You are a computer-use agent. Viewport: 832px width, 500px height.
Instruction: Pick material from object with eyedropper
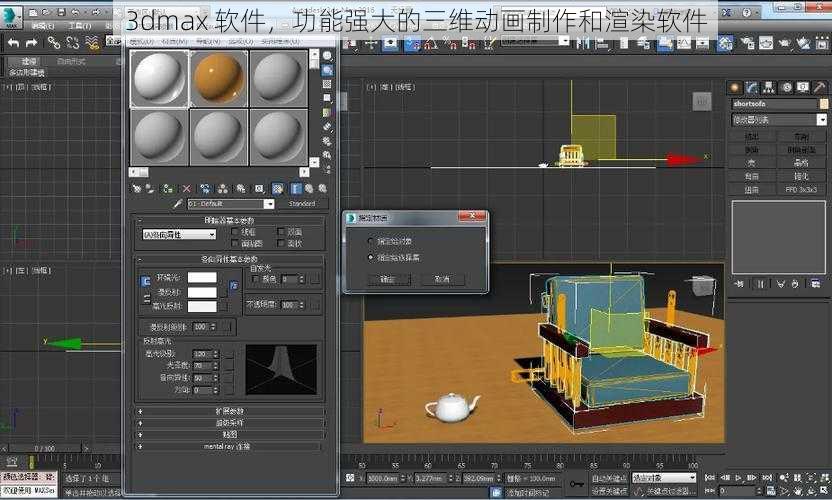click(x=178, y=203)
